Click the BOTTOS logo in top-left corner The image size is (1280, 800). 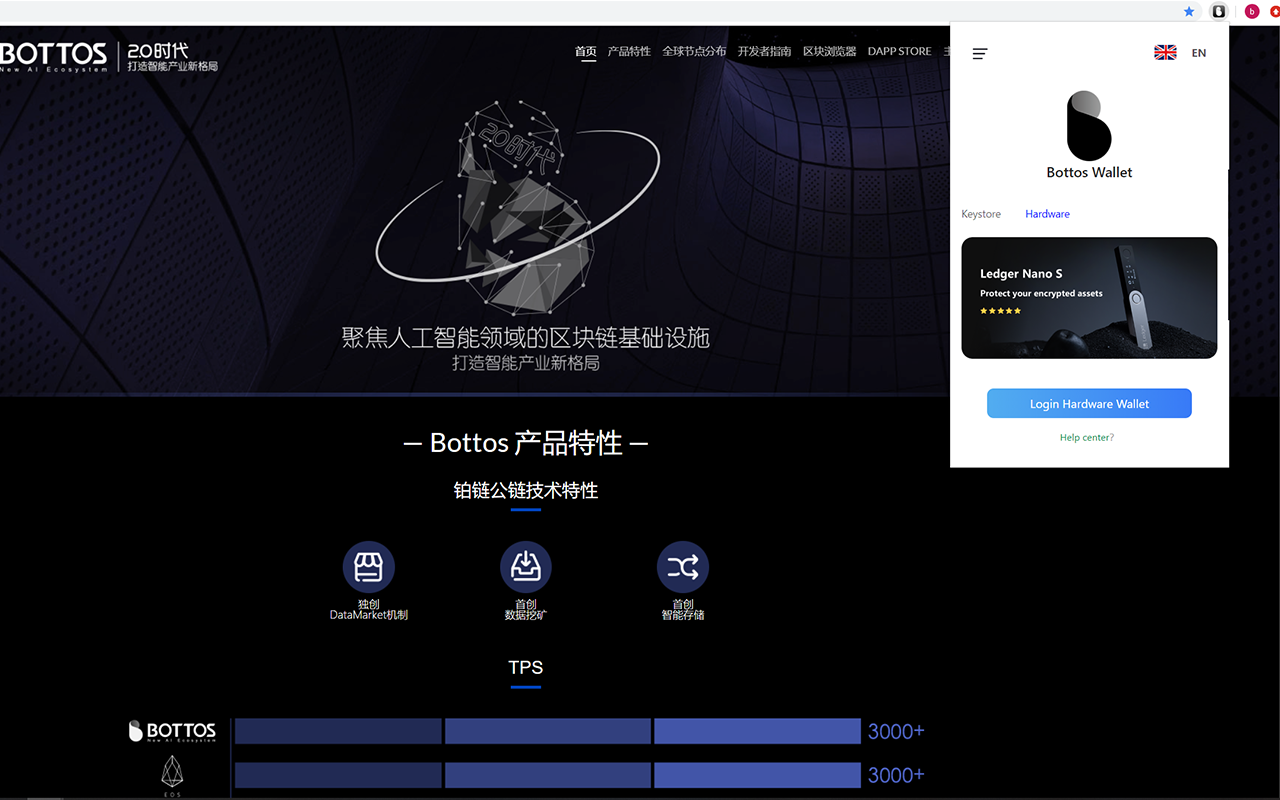point(55,55)
